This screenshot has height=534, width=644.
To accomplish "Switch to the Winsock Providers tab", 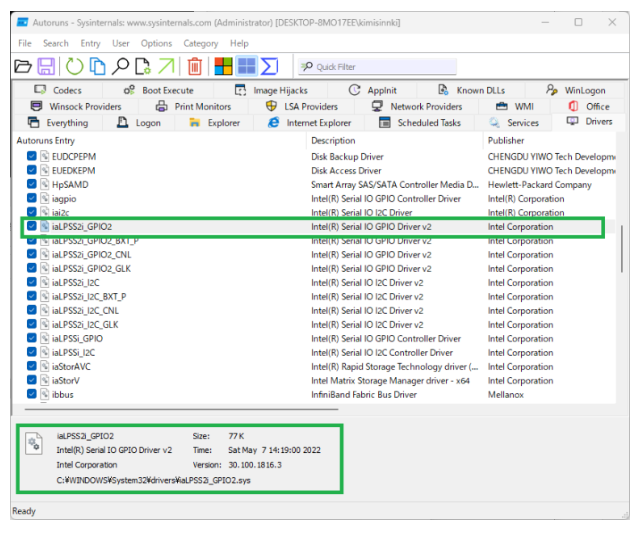I will click(x=76, y=106).
